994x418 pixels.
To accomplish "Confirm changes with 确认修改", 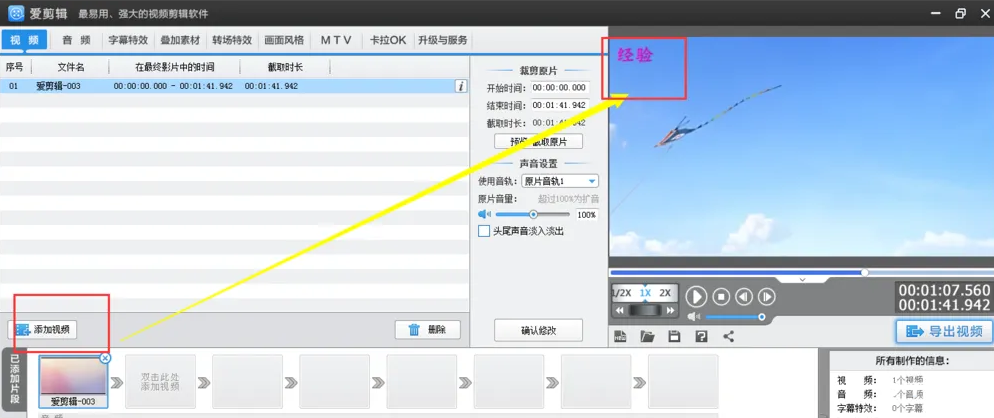I will tap(538, 330).
